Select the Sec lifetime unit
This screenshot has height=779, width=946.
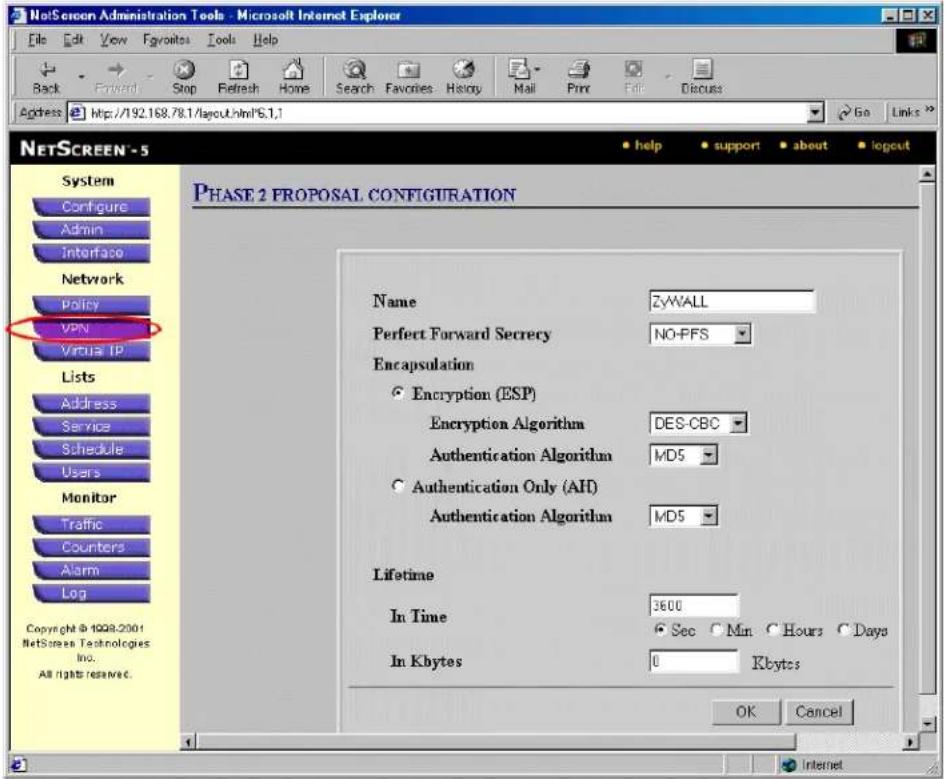click(660, 630)
